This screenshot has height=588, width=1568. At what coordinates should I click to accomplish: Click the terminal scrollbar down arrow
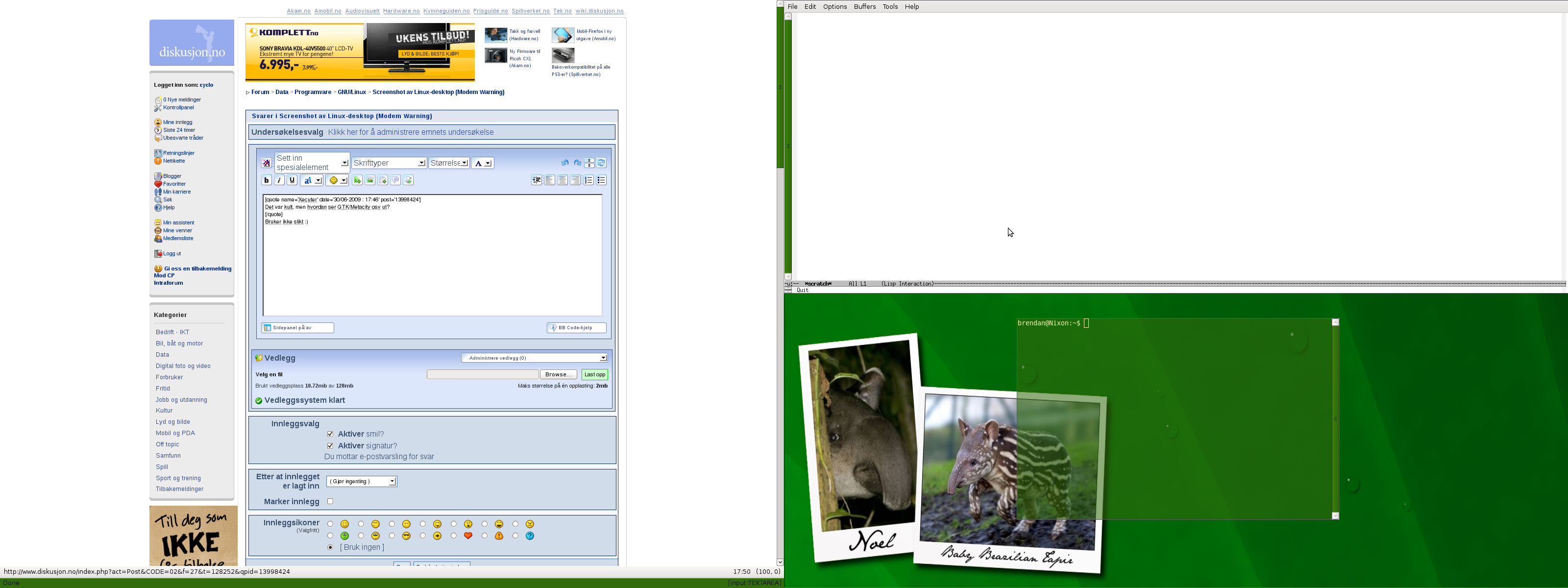[x=1335, y=515]
